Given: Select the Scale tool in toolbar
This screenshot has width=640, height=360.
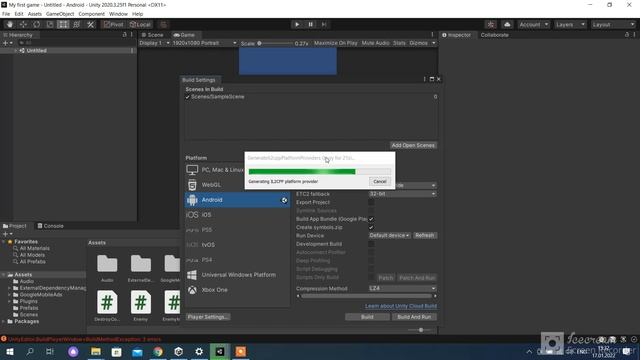Looking at the screenshot, I should pyautogui.click(x=50, y=24).
